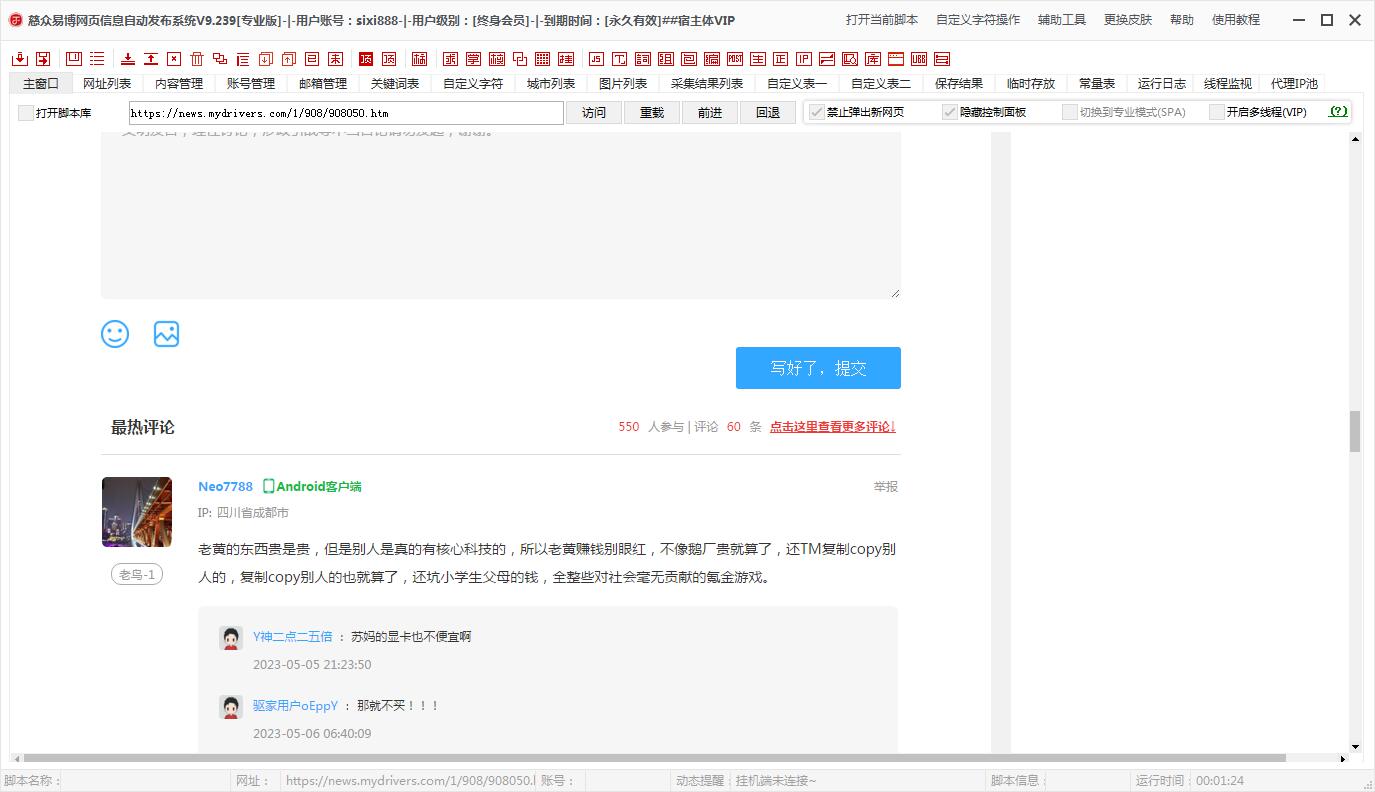This screenshot has height=792, width=1375.
Task: Switch to the 账号管理 tab
Action: (251, 84)
